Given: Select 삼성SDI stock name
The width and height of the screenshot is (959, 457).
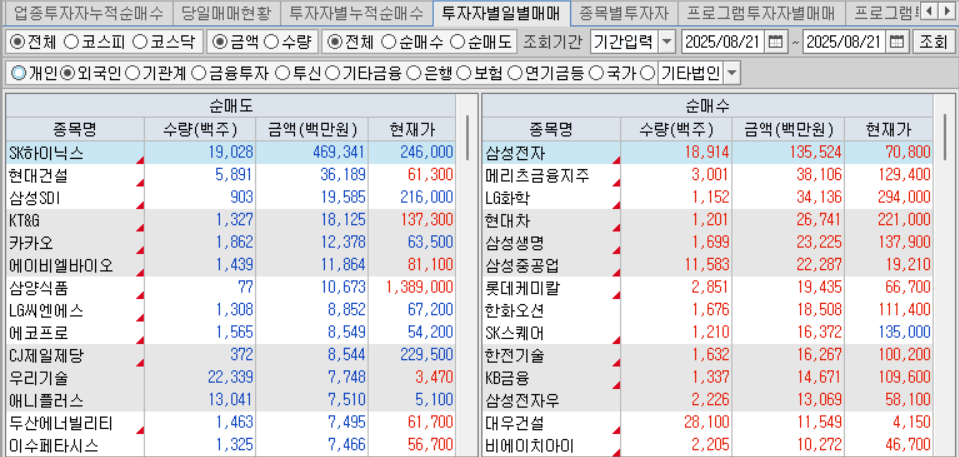Looking at the screenshot, I should click(35, 198).
